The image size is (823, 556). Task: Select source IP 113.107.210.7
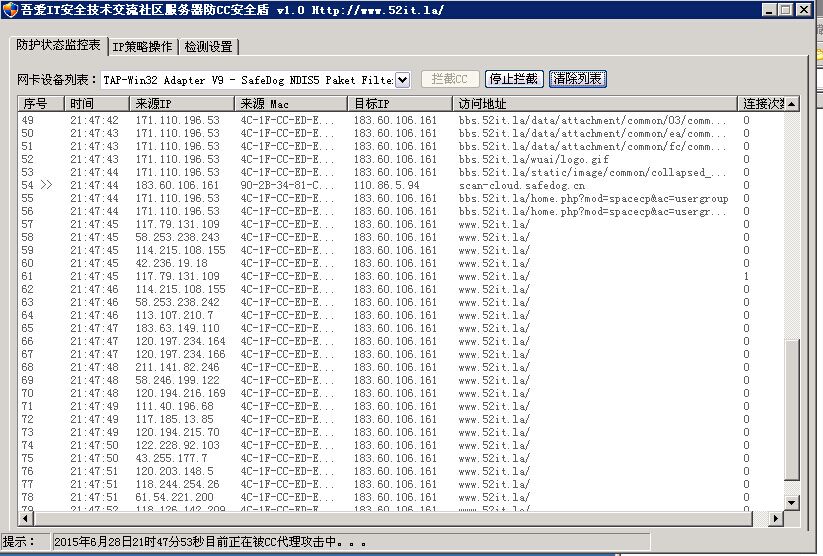[174, 316]
